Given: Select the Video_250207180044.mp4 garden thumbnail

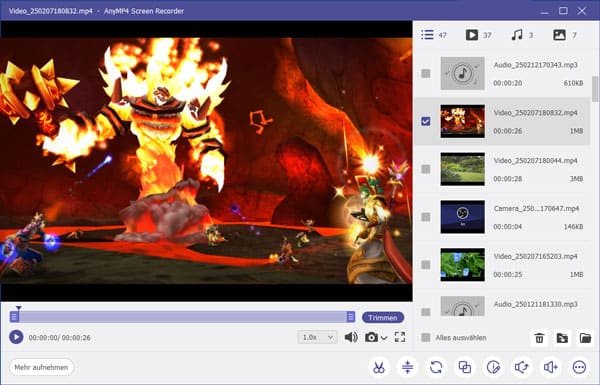Looking at the screenshot, I should coord(462,169).
